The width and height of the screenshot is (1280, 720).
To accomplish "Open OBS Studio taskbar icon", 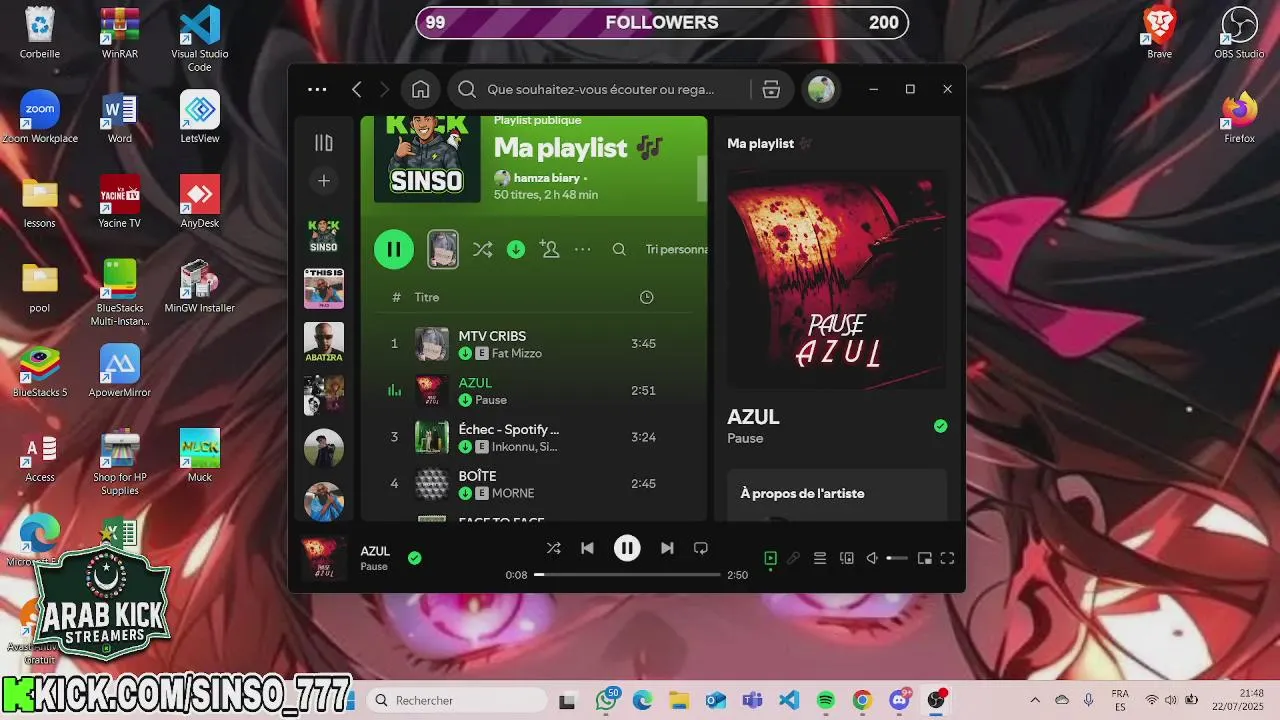I will click(x=936, y=701).
